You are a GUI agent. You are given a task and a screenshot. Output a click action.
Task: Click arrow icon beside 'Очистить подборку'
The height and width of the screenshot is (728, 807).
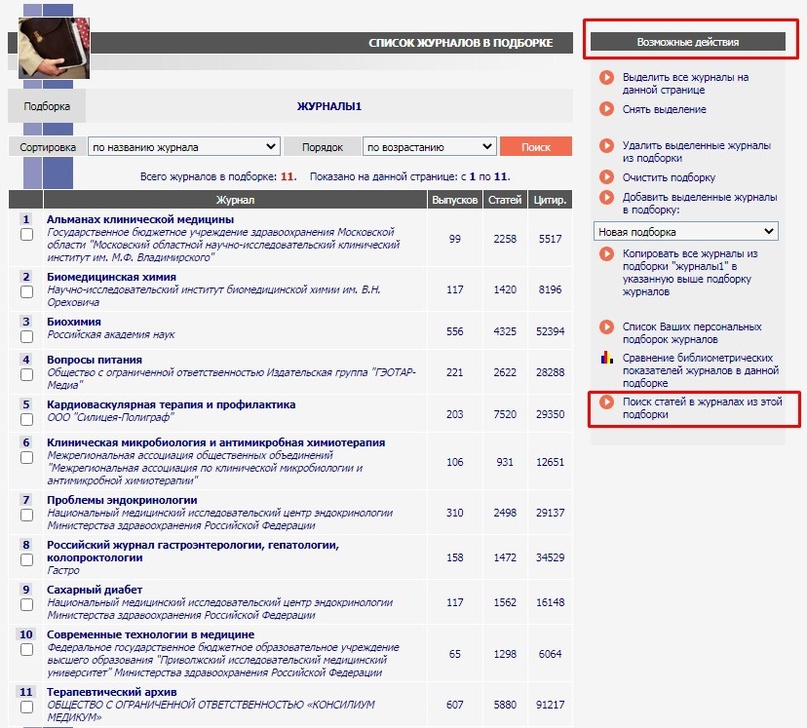(606, 177)
